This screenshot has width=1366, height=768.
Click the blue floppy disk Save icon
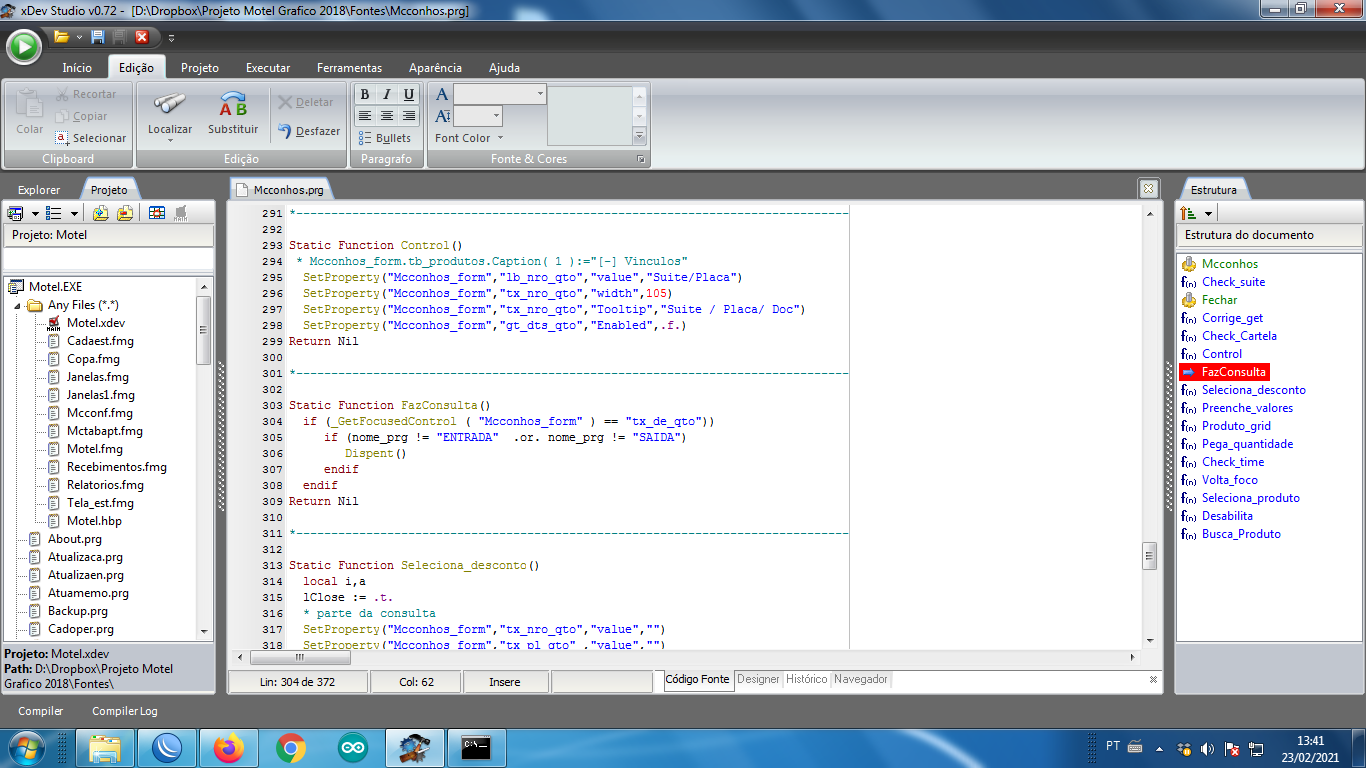98,37
